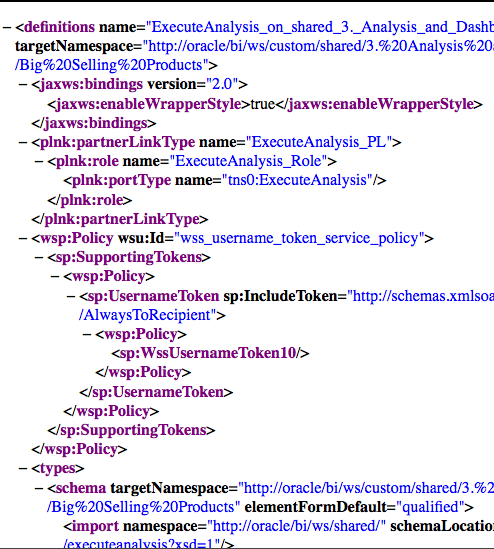Screen dimensions: 494x549
Task: Collapse the jaxws:bindings element
Action: pyautogui.click(x=23, y=85)
